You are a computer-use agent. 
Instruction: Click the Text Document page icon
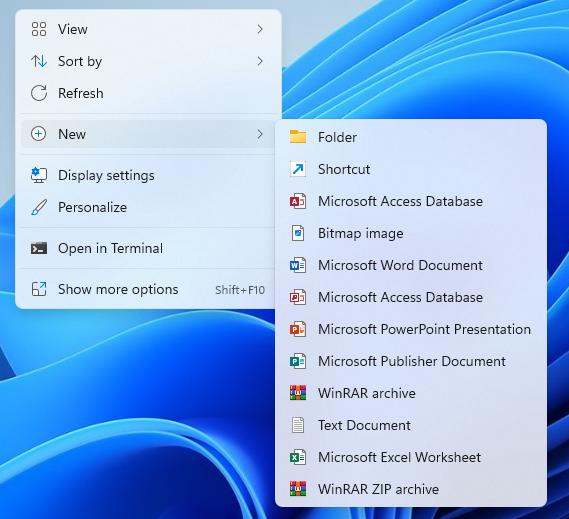[298, 425]
